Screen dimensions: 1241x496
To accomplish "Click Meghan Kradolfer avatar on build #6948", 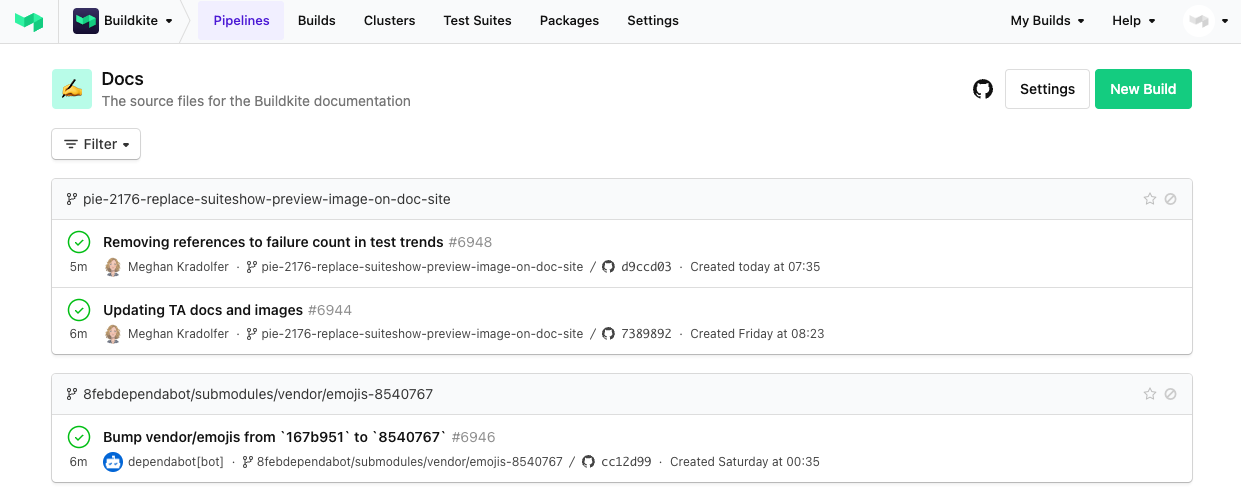I will point(113,267).
